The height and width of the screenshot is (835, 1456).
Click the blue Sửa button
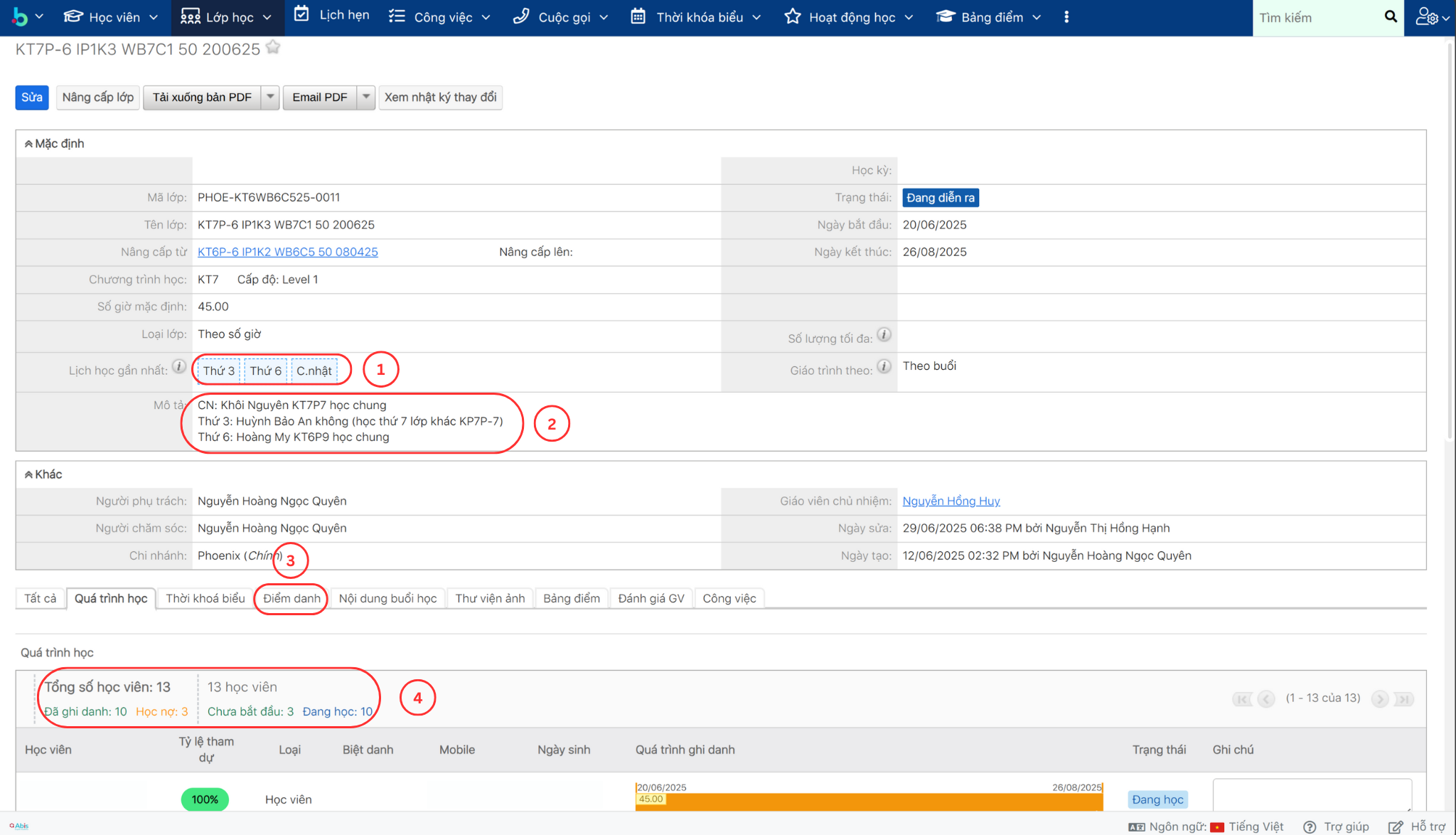32,97
